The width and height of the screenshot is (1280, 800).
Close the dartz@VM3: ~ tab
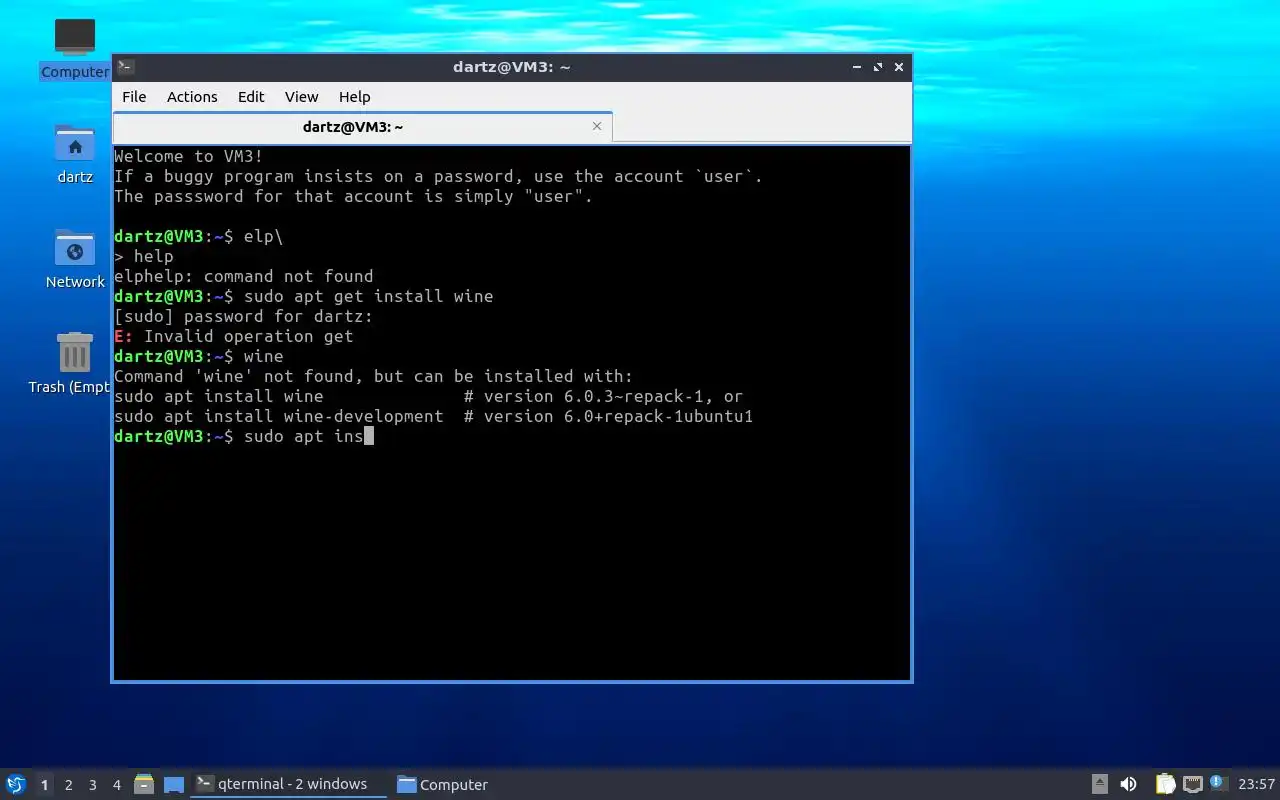597,126
